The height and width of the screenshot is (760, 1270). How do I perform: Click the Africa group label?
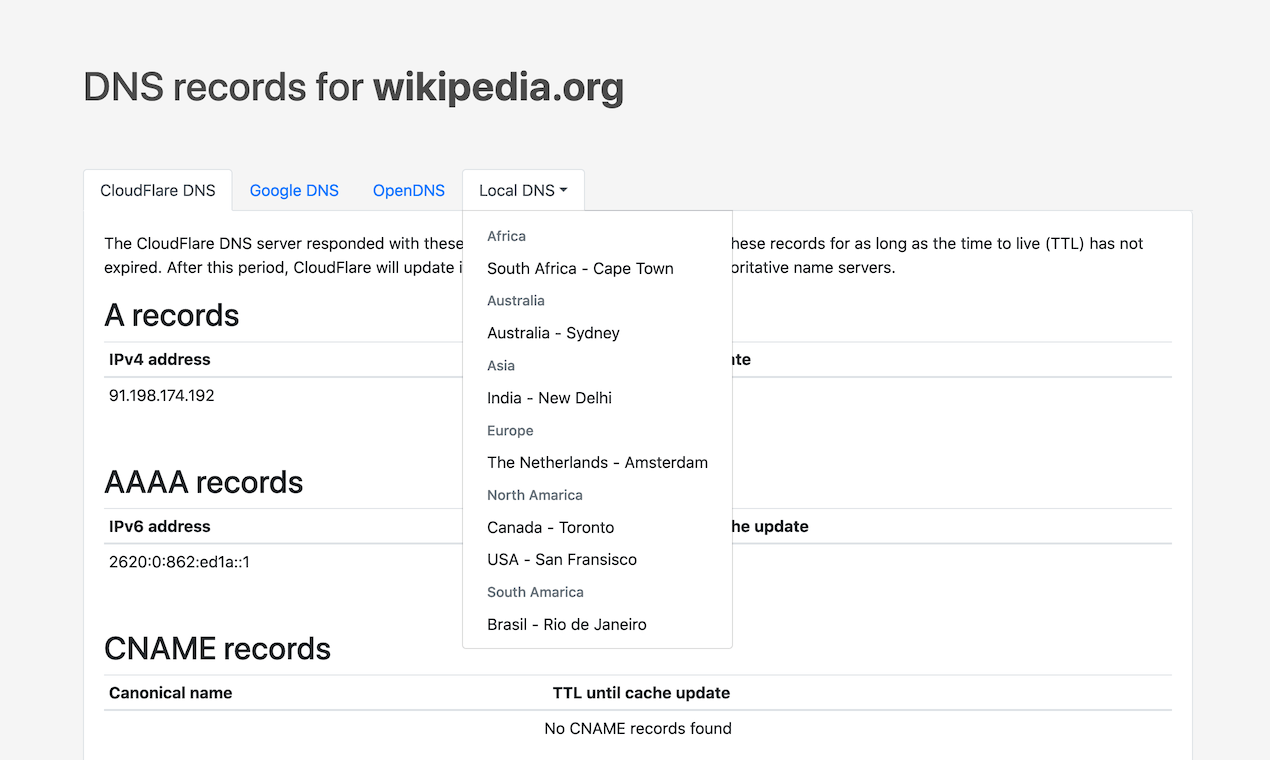[x=506, y=236]
